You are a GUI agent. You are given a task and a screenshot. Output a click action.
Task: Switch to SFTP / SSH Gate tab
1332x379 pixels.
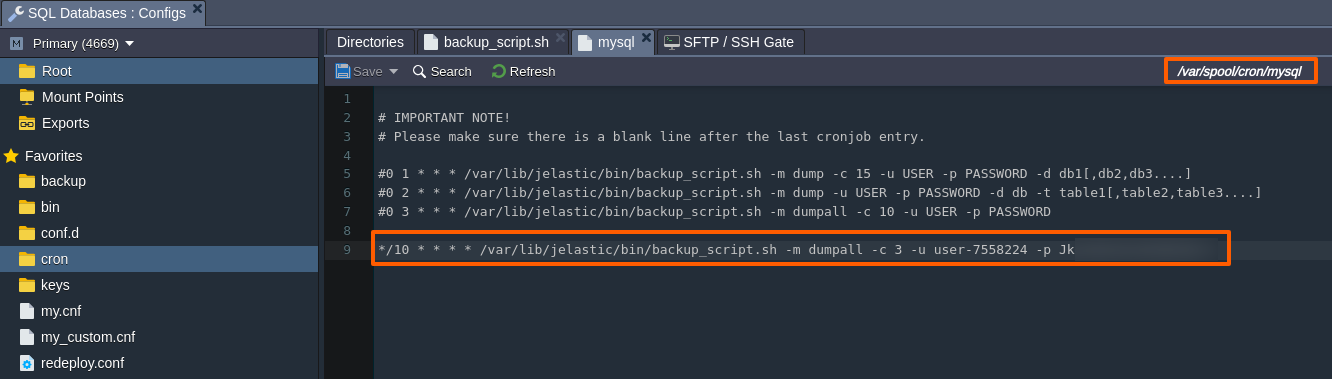point(738,42)
